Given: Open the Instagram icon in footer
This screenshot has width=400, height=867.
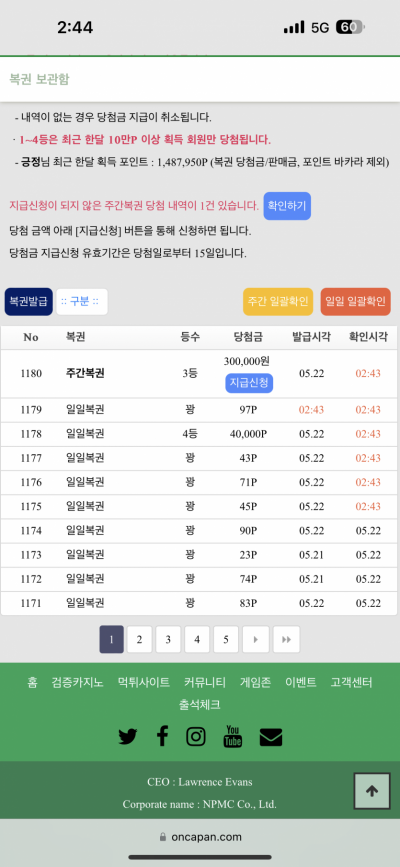Looking at the screenshot, I should point(196,737).
